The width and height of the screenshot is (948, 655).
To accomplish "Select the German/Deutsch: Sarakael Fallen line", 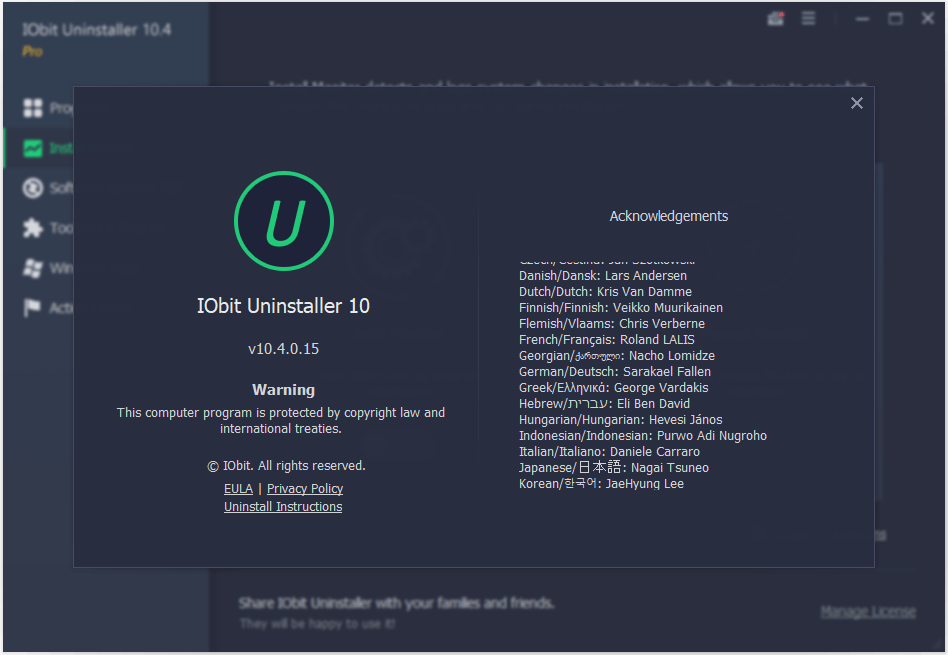I will [615, 371].
